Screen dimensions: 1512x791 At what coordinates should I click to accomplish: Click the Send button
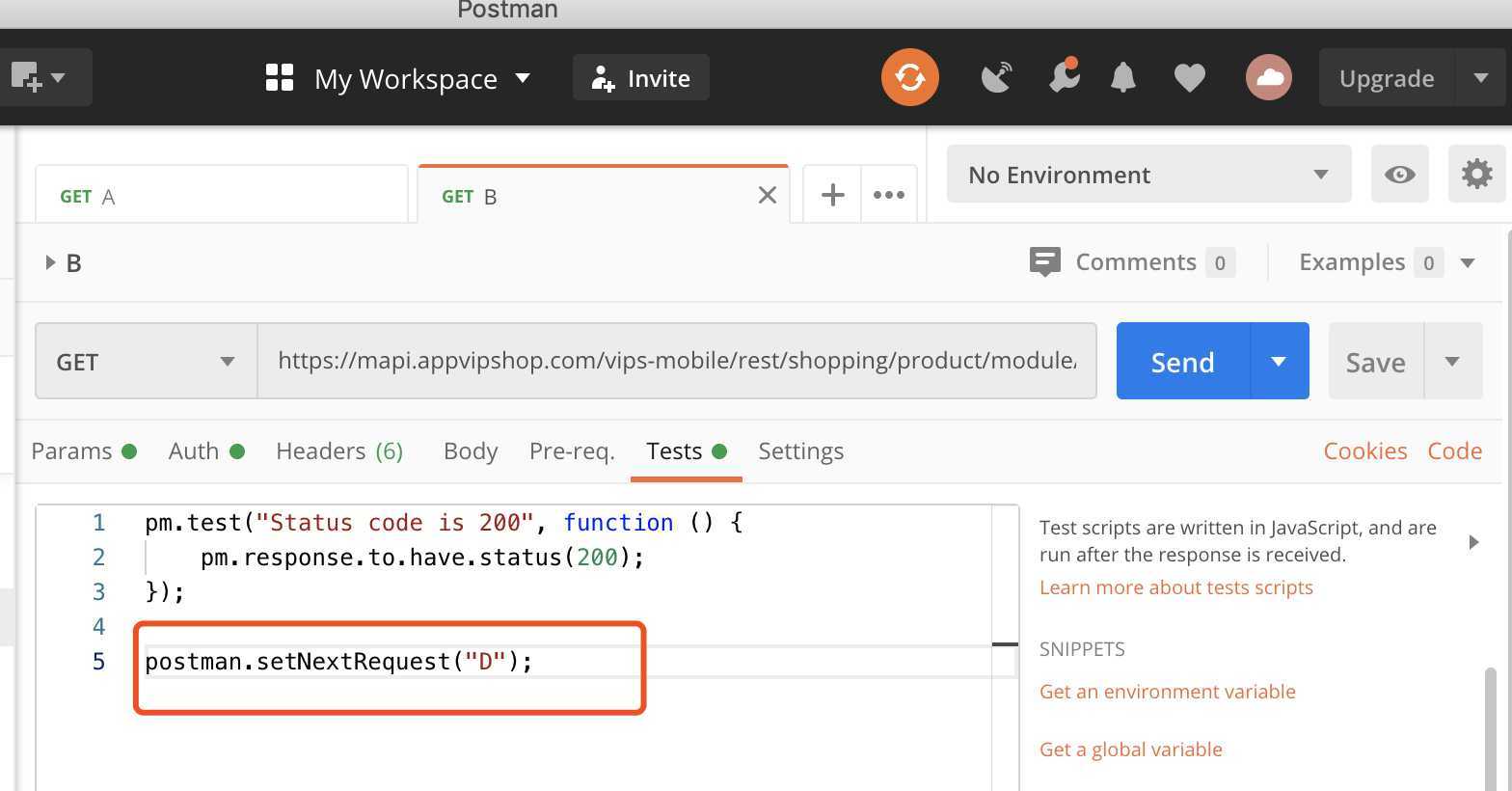pyautogui.click(x=1183, y=362)
